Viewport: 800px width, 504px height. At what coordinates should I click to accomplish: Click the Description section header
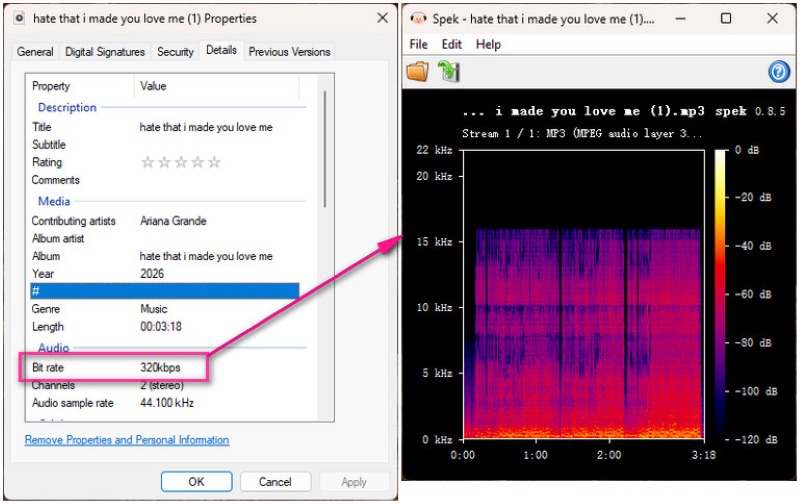pos(67,108)
